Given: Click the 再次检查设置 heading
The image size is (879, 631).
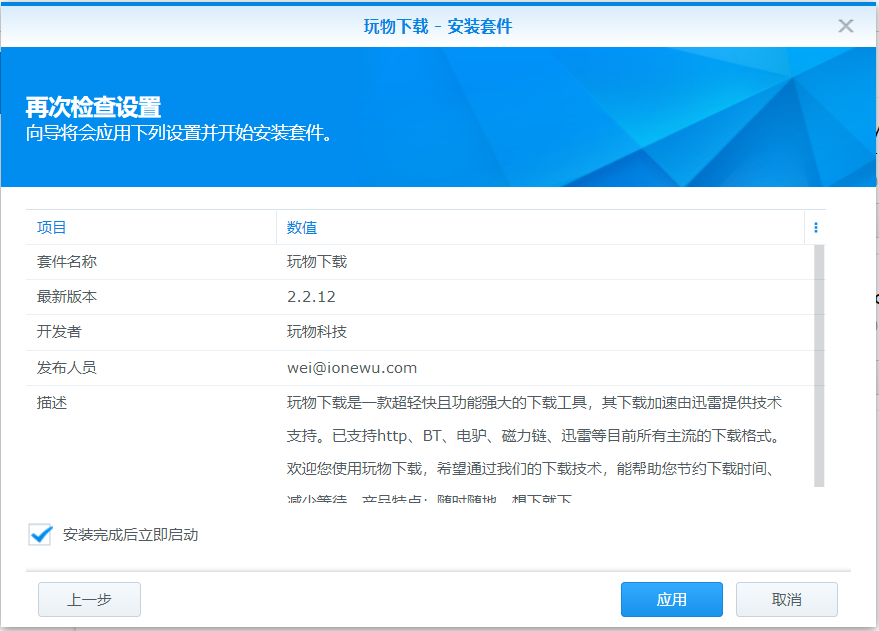Looking at the screenshot, I should [x=94, y=107].
